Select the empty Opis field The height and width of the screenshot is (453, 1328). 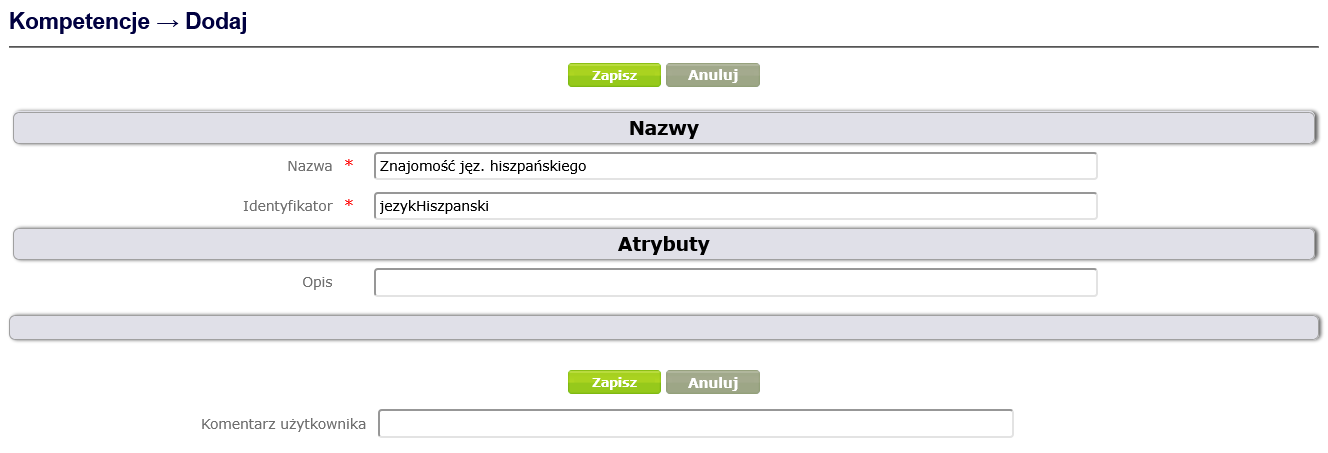[735, 283]
